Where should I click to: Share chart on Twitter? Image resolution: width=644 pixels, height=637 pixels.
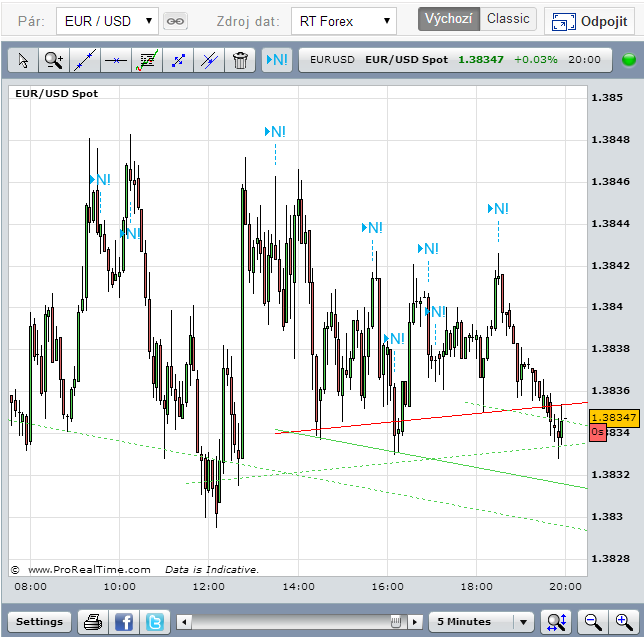point(155,622)
